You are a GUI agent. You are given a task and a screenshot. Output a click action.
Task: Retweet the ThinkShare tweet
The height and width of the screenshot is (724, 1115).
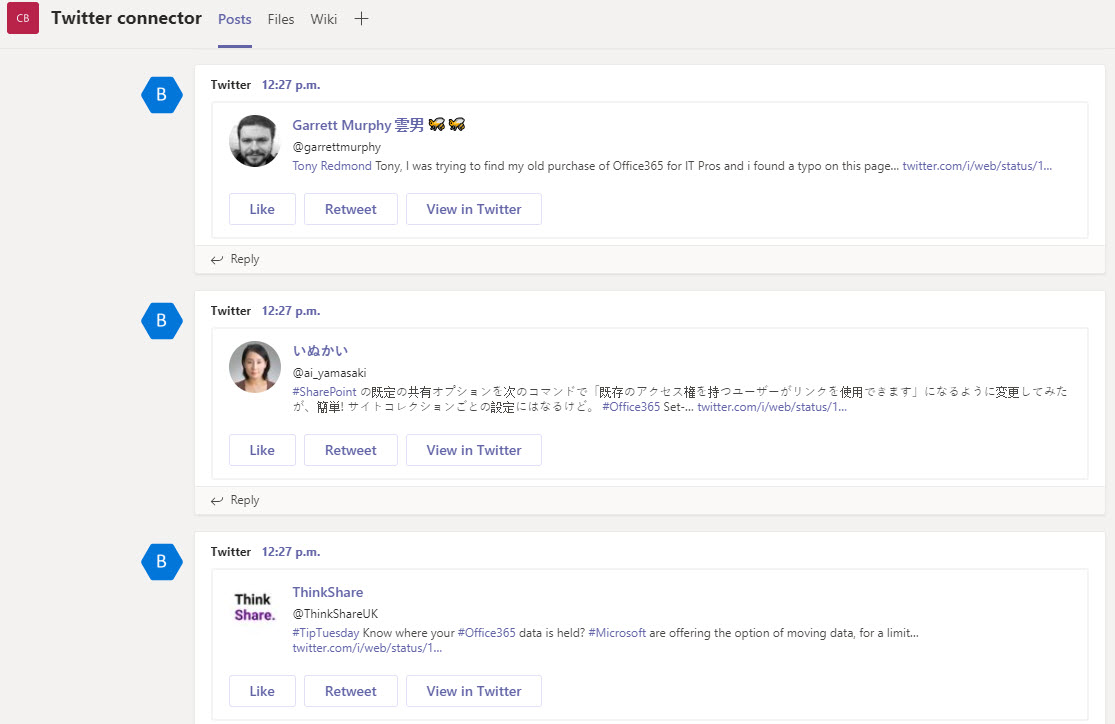click(x=351, y=691)
